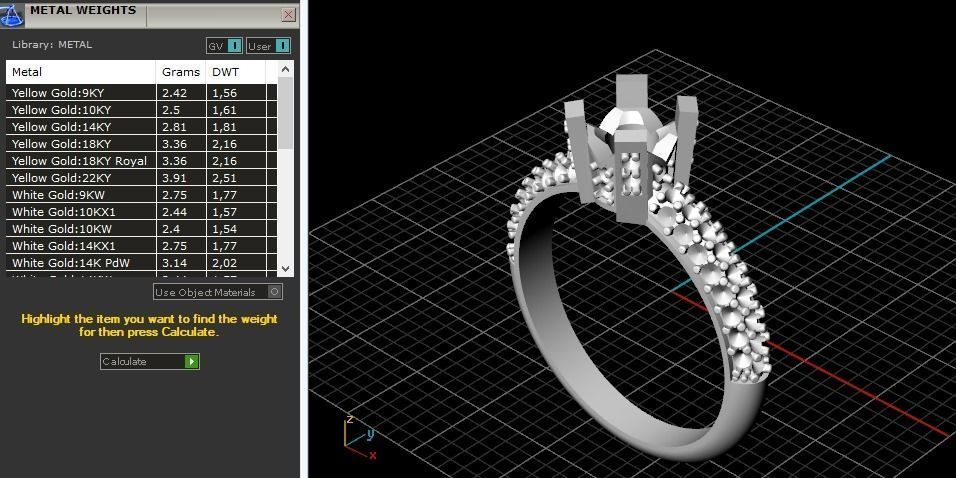This screenshot has height=478, width=956.
Task: Click the green arrow on Calculate
Action: [x=191, y=362]
